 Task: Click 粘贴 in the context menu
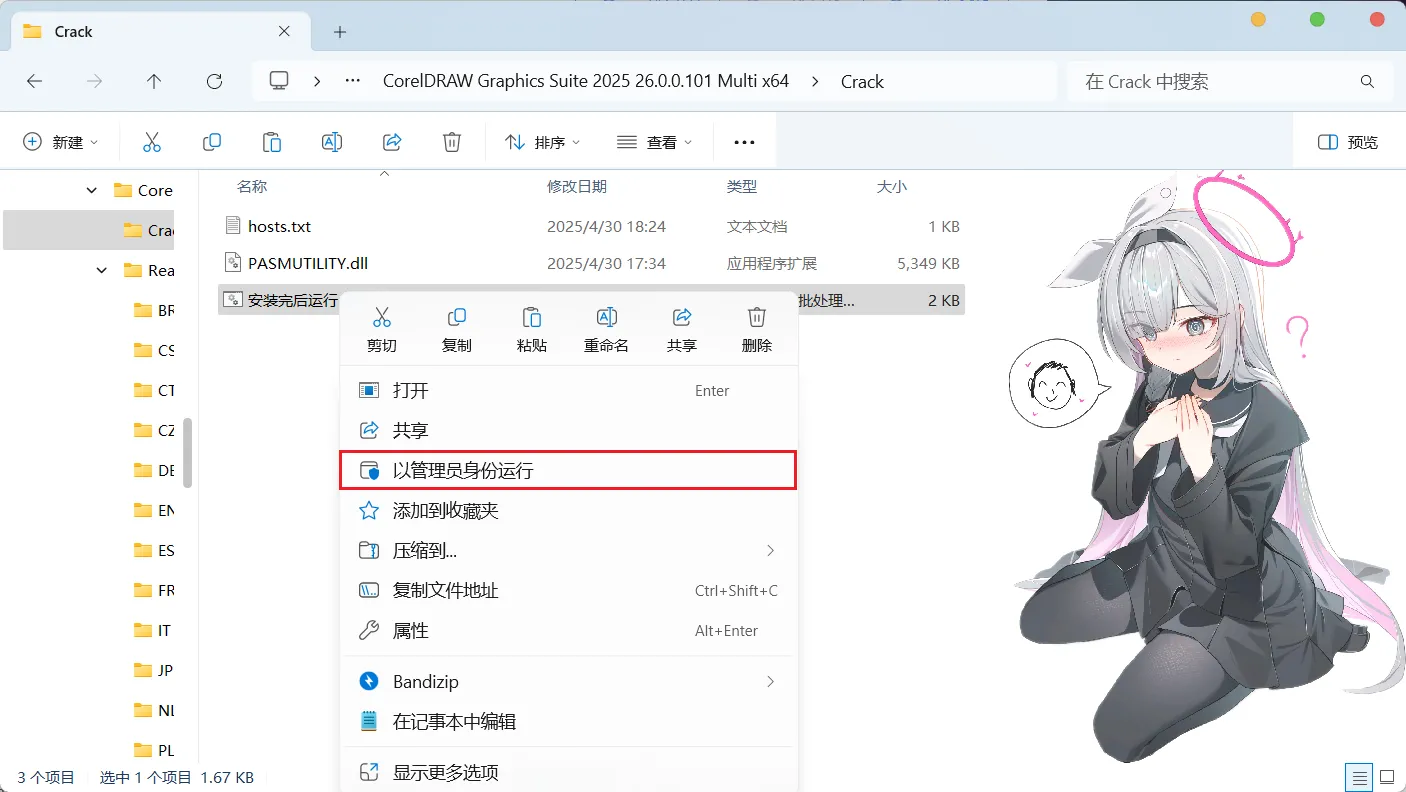pos(532,330)
